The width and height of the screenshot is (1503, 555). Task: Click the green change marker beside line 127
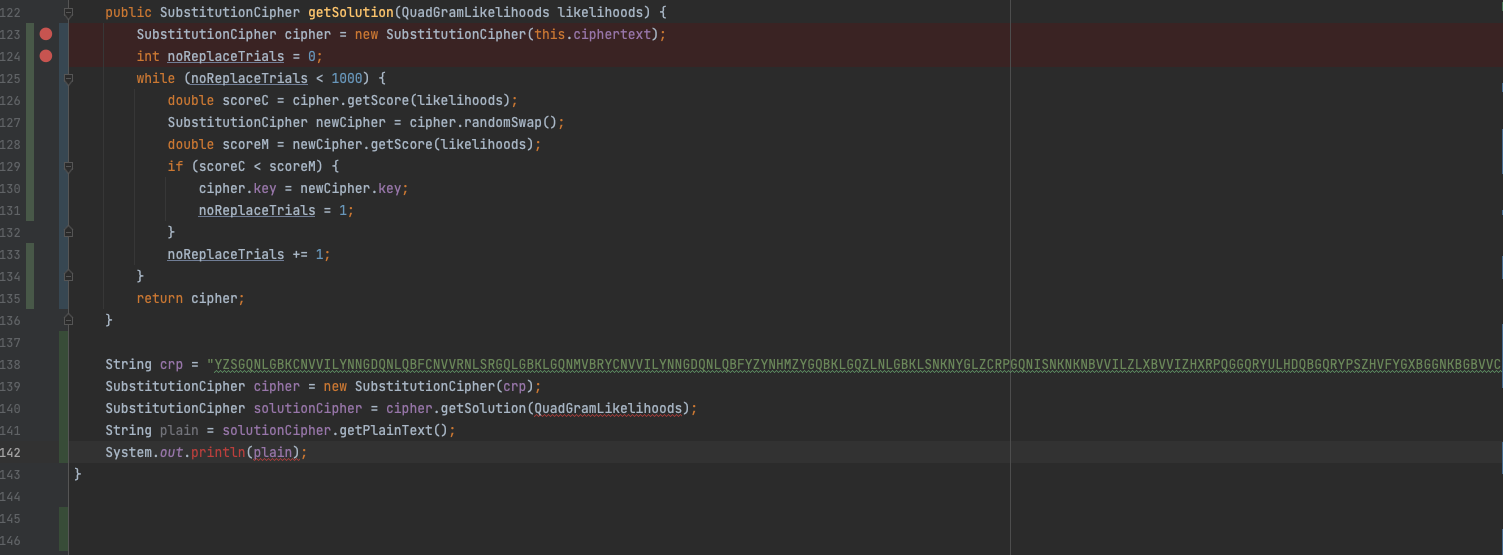point(31,122)
